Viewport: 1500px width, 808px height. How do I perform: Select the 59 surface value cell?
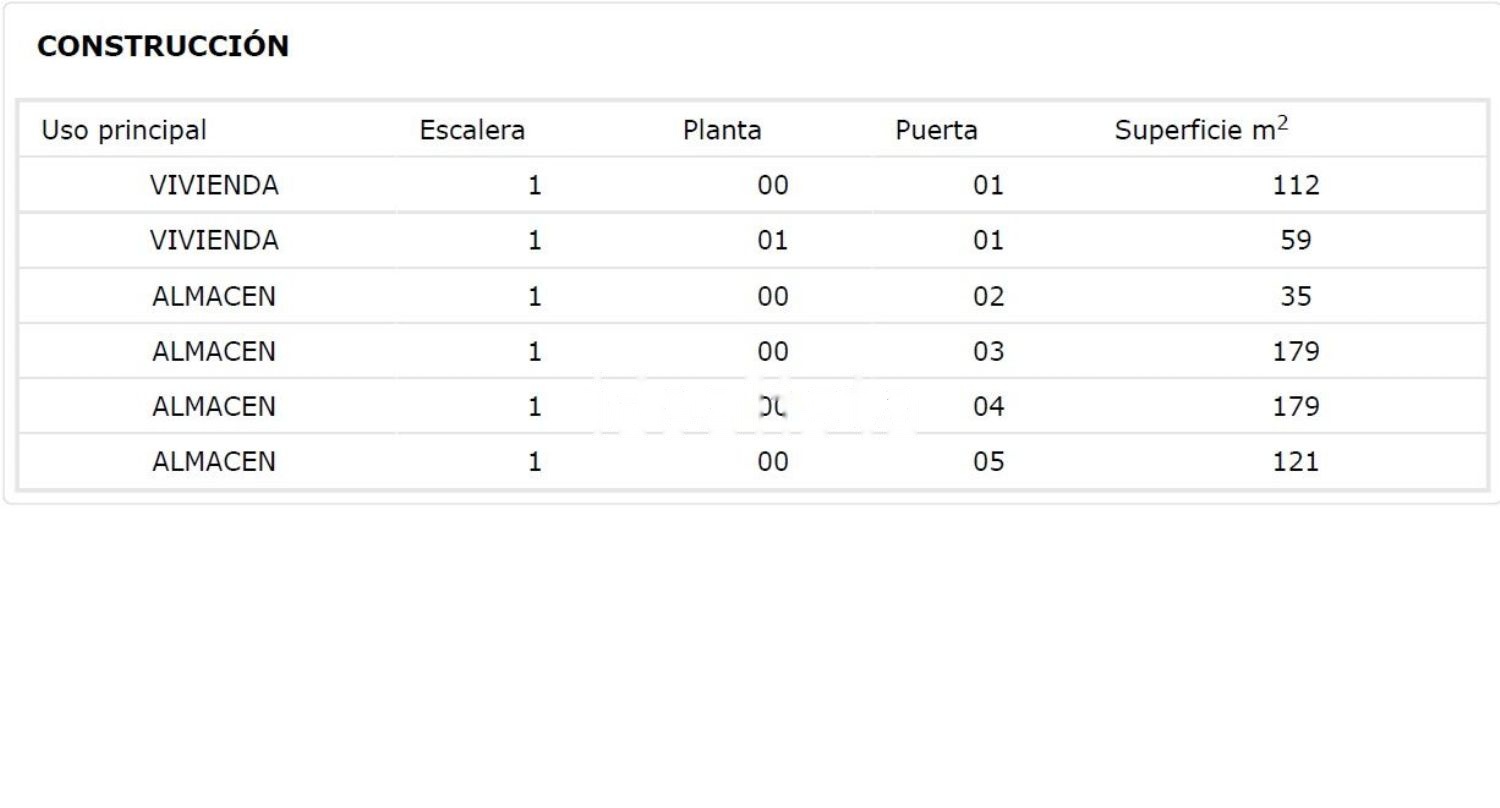(x=1296, y=241)
